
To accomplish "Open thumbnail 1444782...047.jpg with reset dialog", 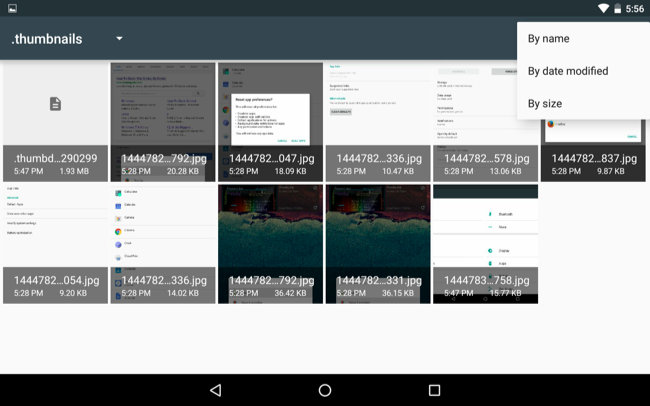I will point(270,122).
